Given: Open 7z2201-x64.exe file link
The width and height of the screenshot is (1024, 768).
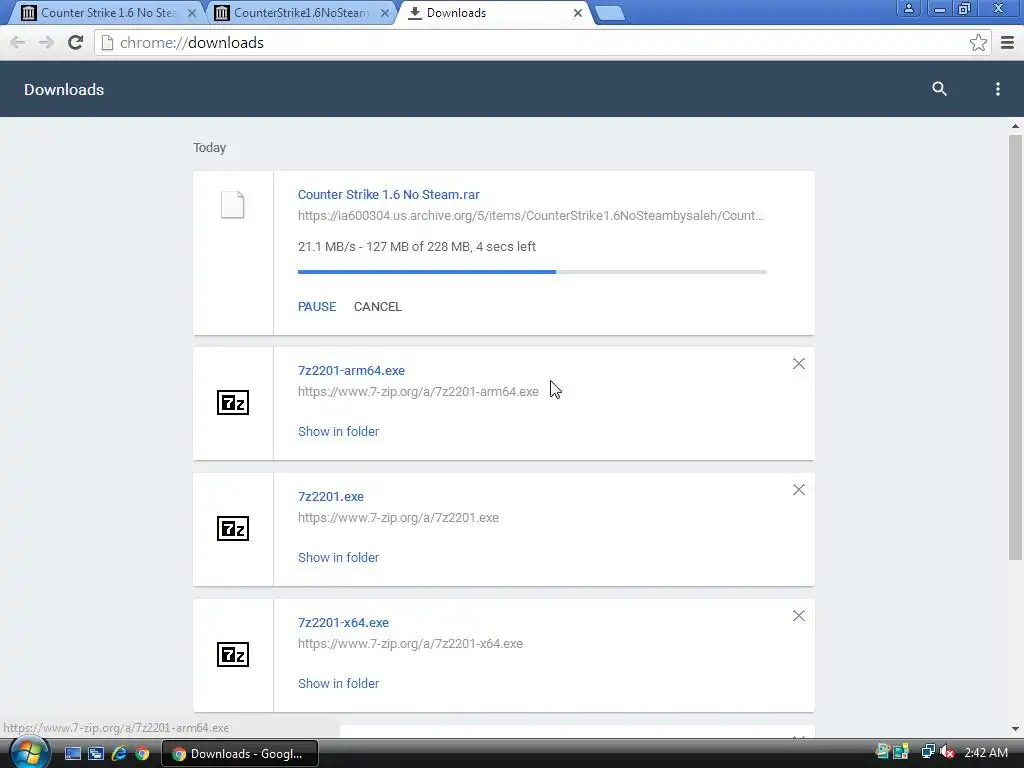Looking at the screenshot, I should 344,622.
